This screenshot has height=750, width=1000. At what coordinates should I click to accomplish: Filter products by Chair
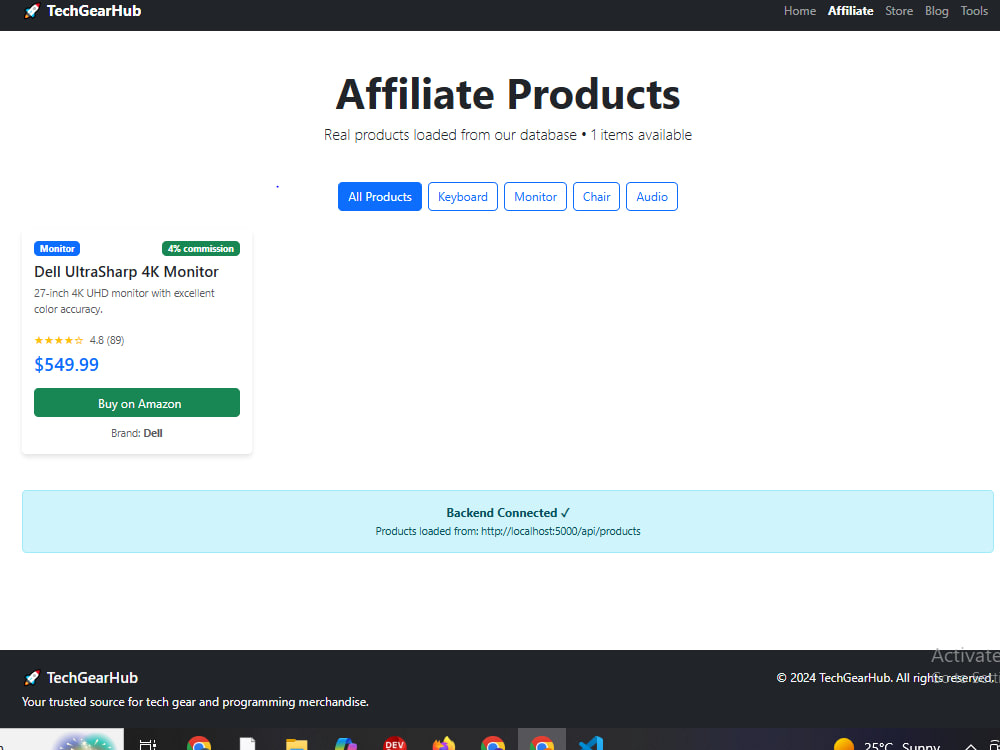596,196
